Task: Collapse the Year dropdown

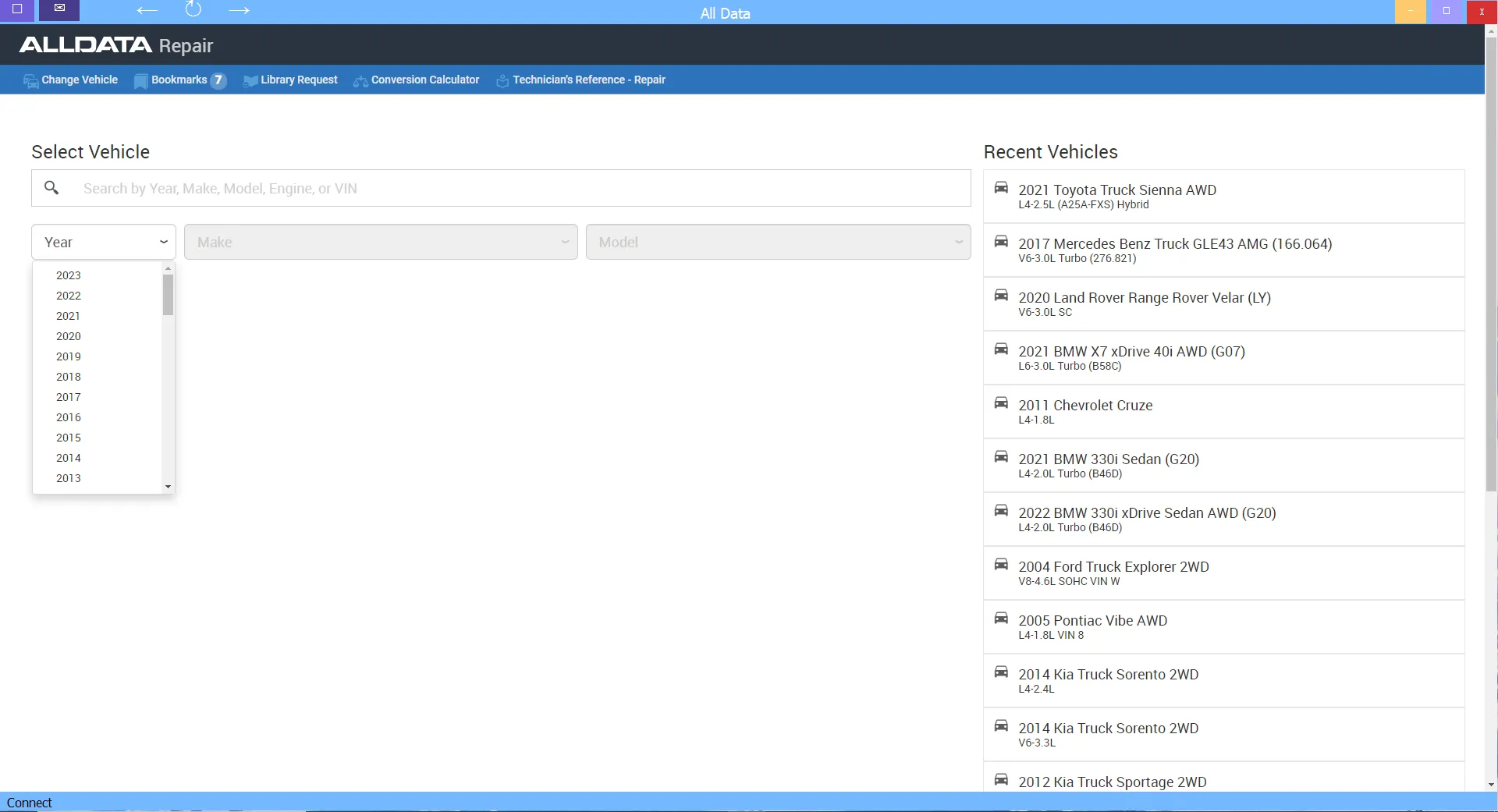Action: [x=104, y=242]
